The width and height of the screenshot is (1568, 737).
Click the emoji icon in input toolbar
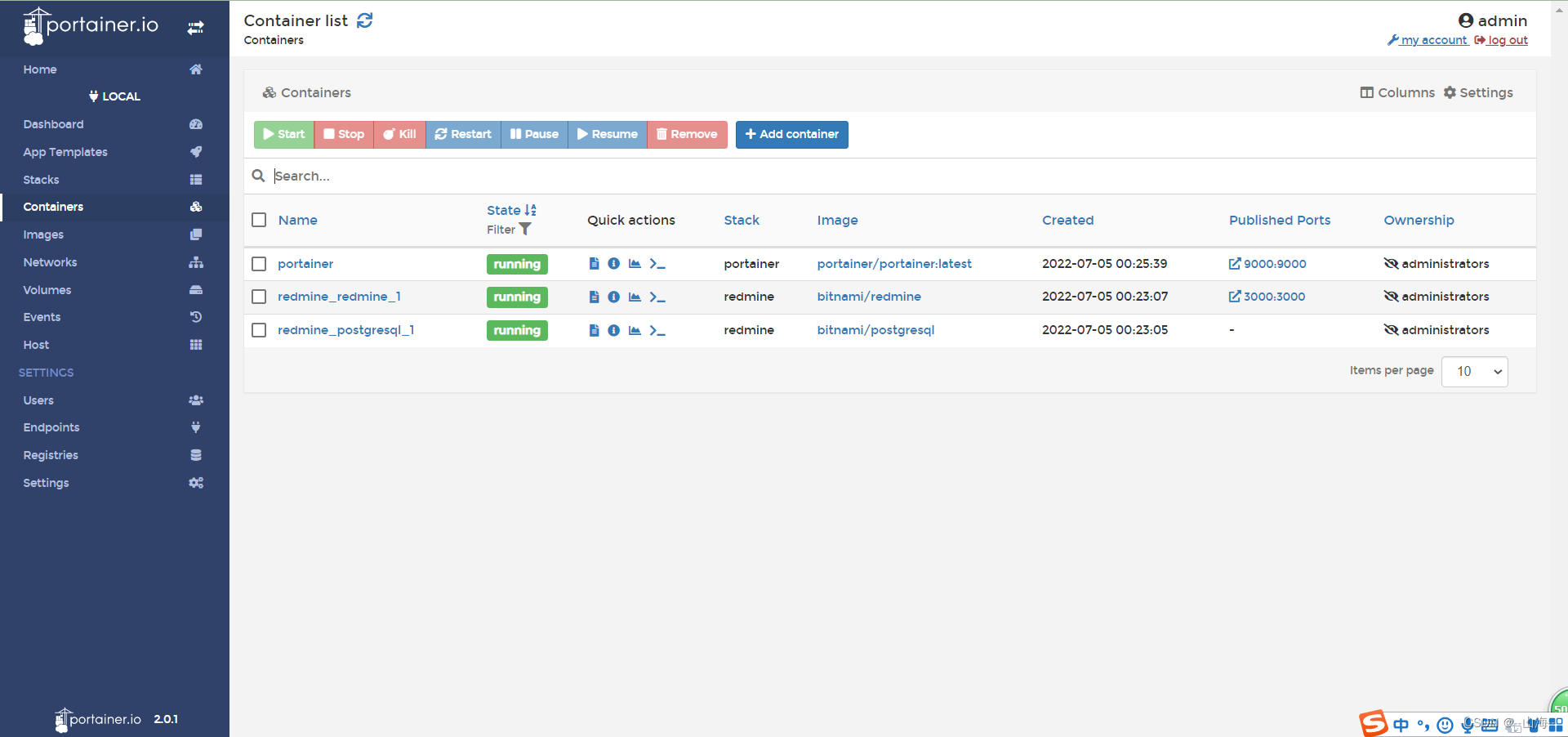tap(1445, 725)
